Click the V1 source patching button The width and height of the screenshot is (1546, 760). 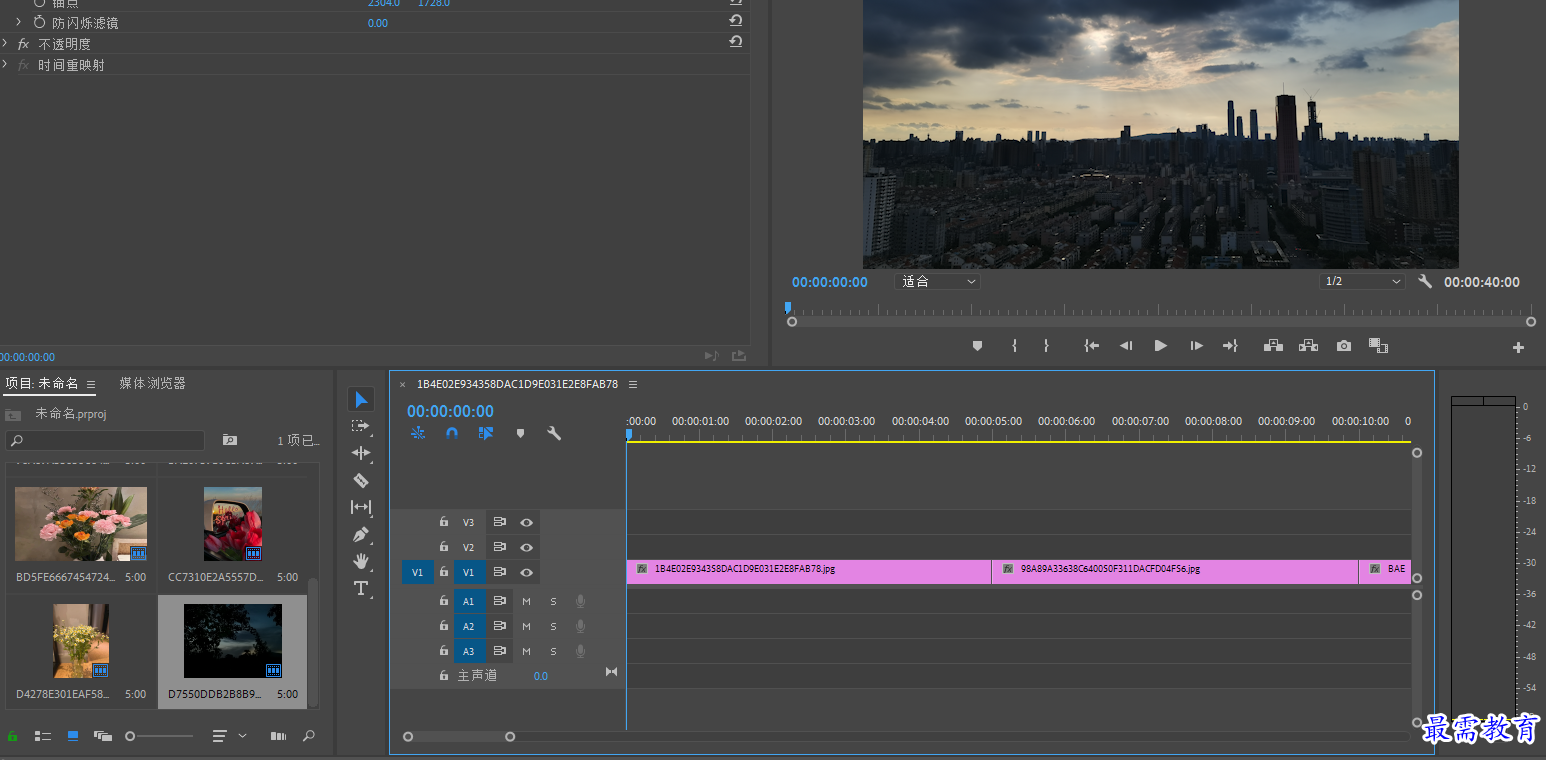[417, 572]
